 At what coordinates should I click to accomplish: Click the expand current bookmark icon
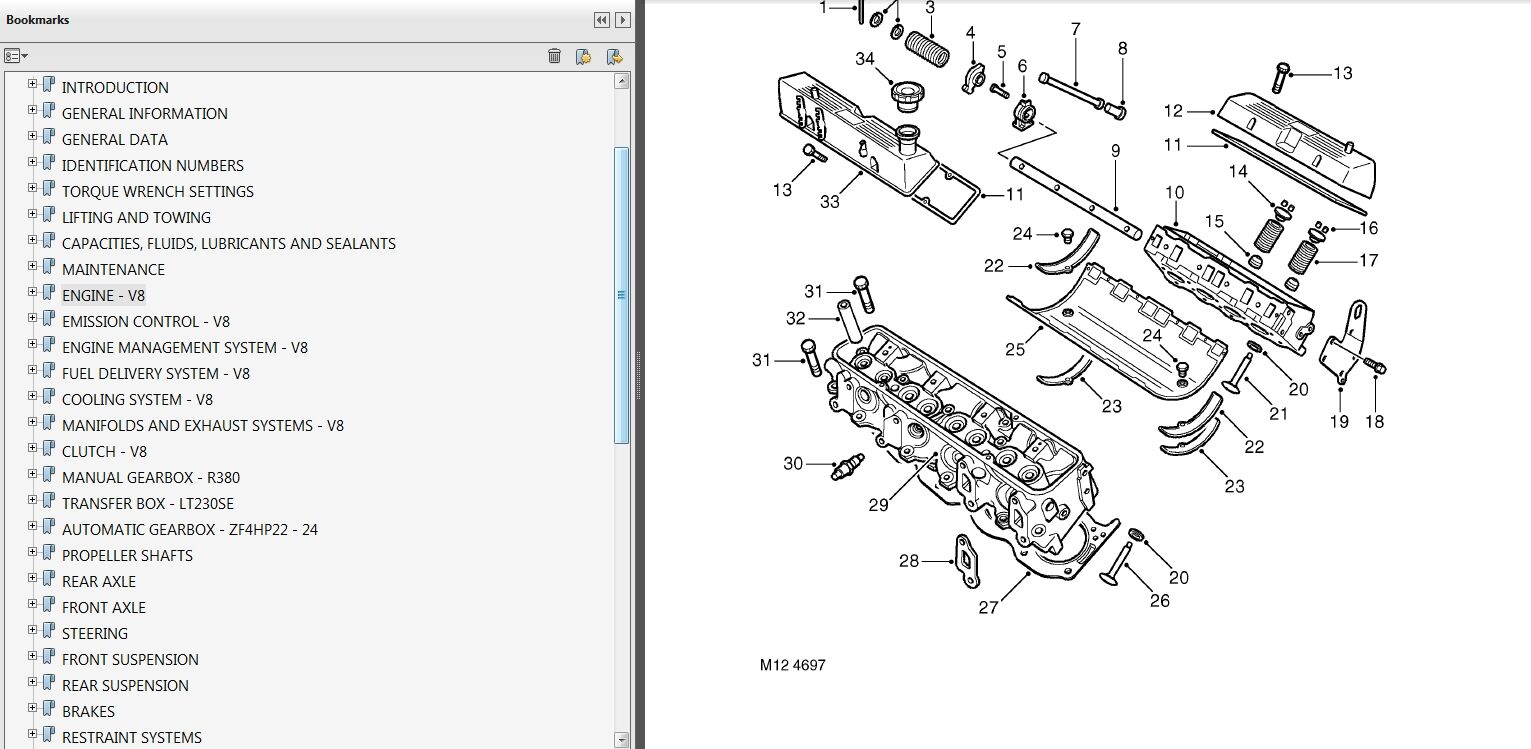(x=615, y=56)
